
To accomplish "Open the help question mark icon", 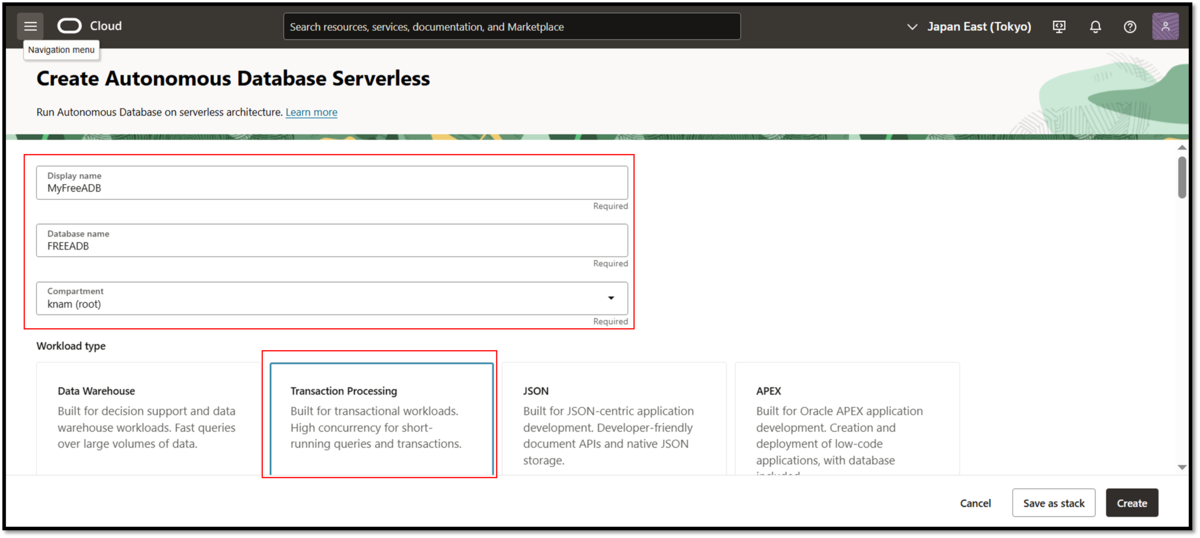I will pos(1130,27).
